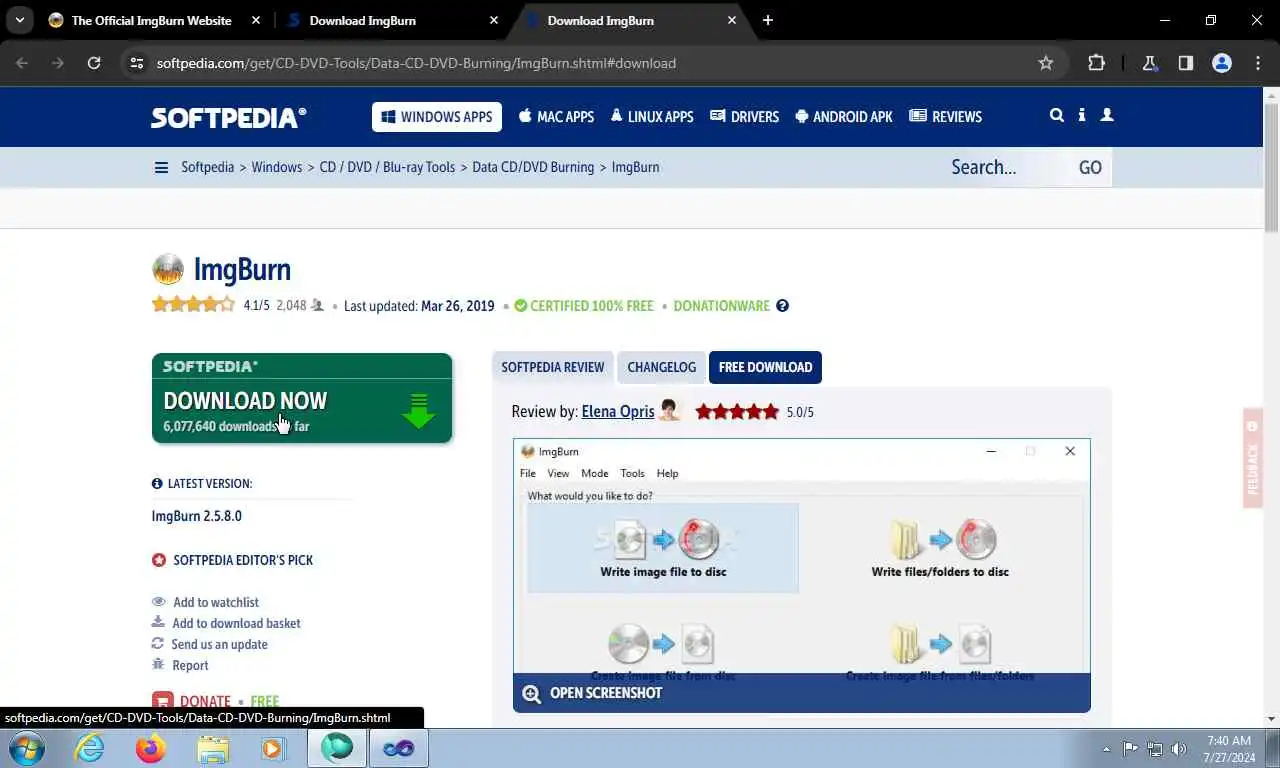Viewport: 1280px width, 768px height.
Task: Close The Official ImgBurn Website tab
Action: pyautogui.click(x=255, y=20)
